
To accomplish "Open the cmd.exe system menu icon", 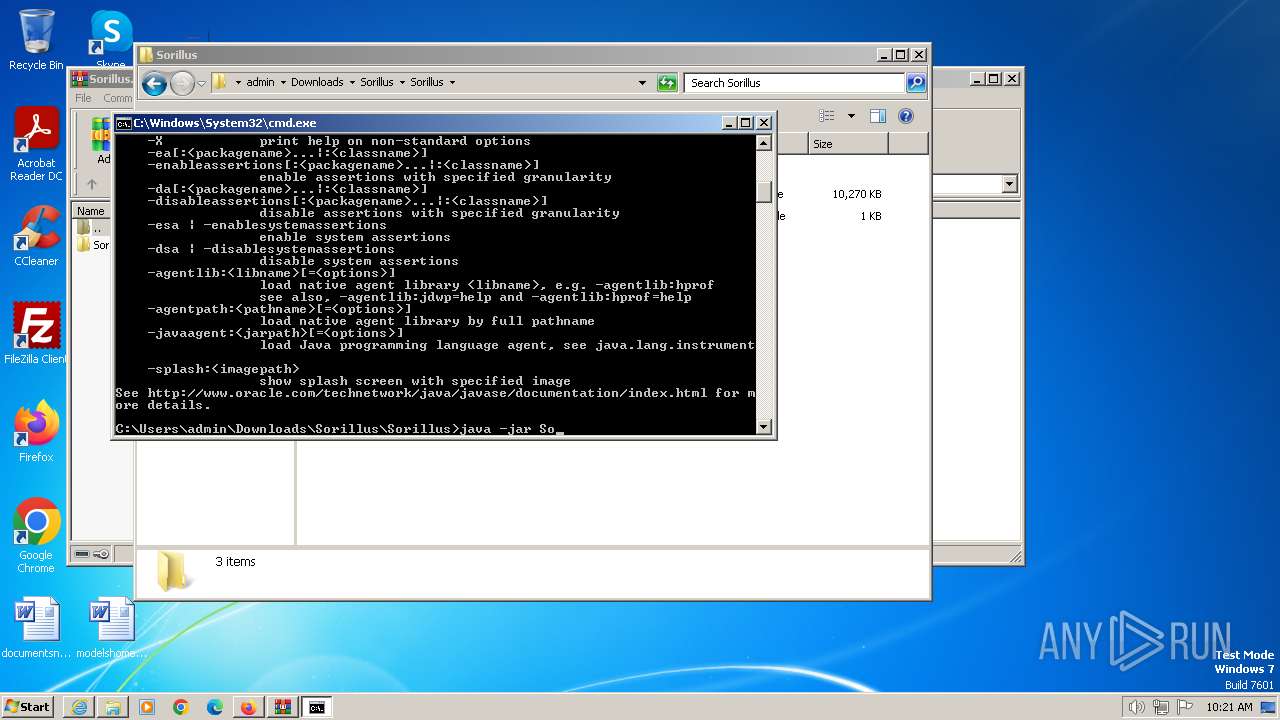I will tap(123, 123).
